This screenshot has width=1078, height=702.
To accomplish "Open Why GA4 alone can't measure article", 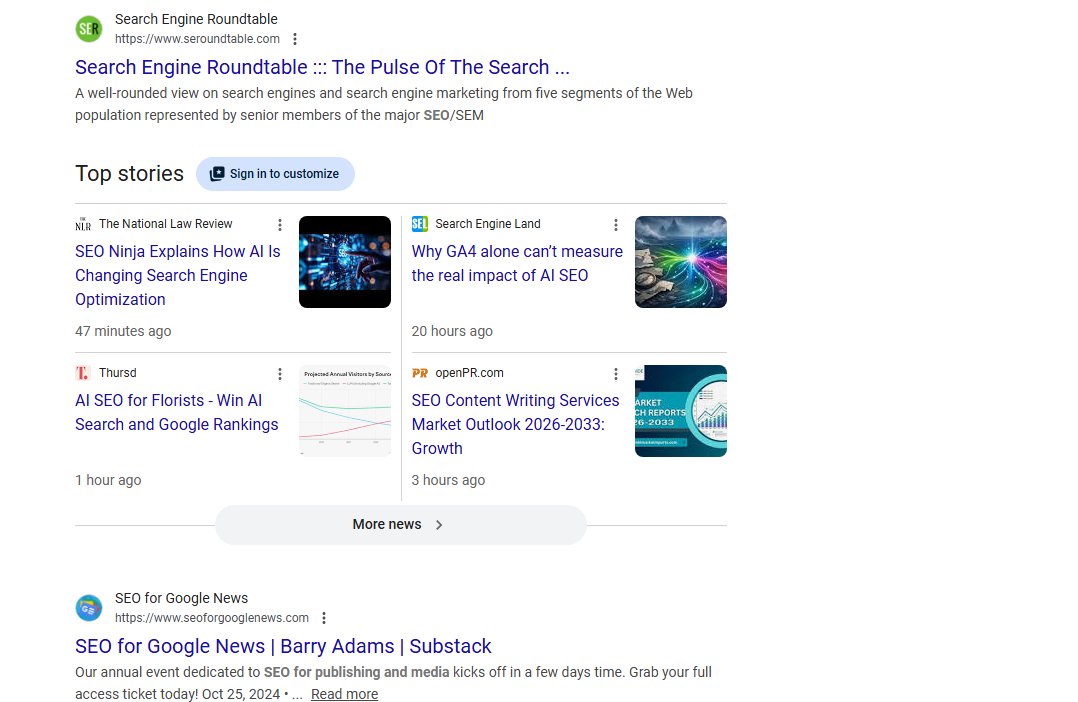I will coord(517,263).
